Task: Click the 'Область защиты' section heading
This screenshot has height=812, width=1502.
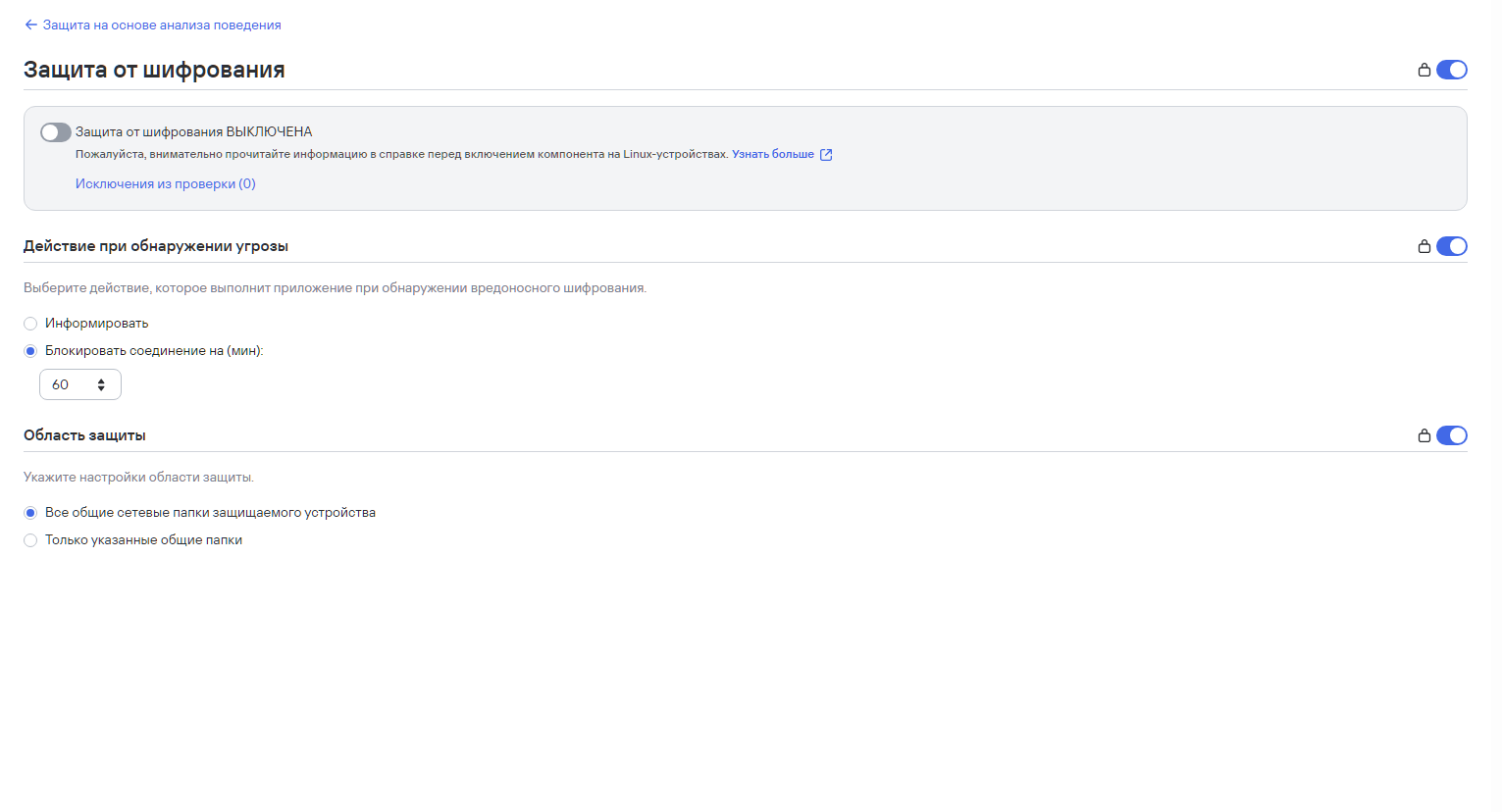Action: click(x=84, y=435)
